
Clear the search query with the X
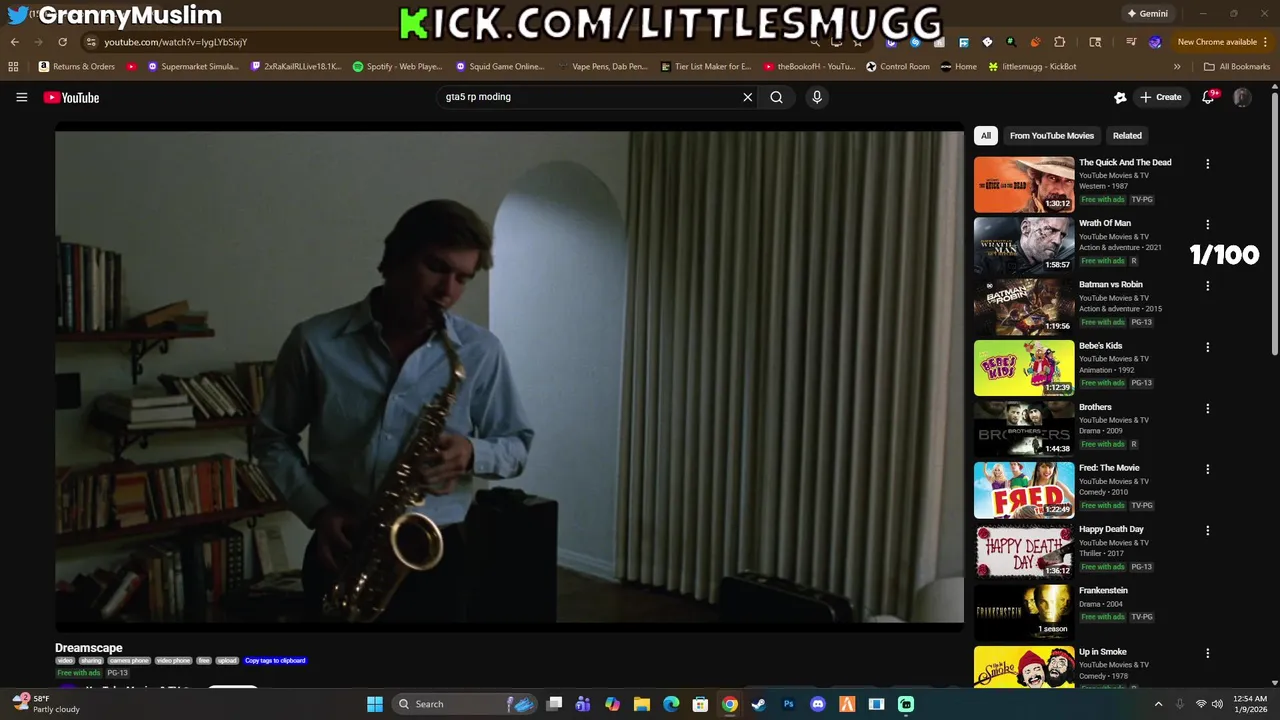[x=747, y=97]
